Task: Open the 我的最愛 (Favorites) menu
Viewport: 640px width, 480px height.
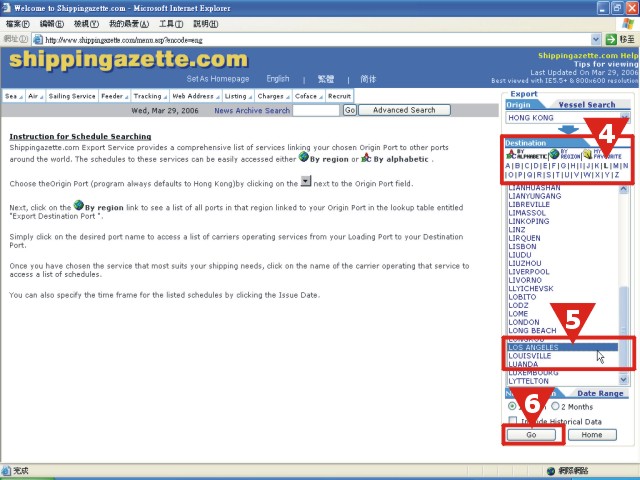Action: [x=129, y=24]
